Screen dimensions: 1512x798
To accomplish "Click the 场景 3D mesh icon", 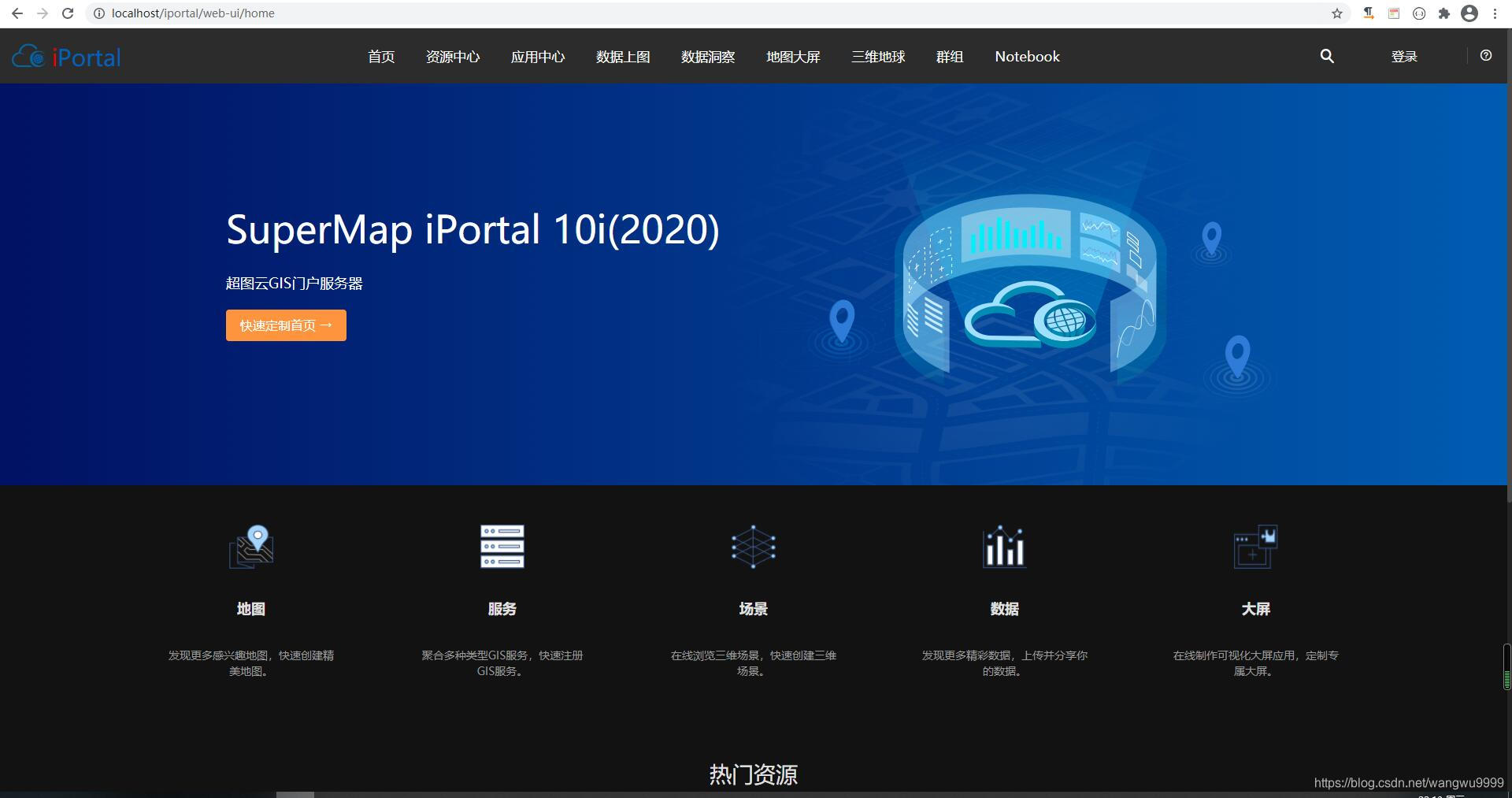I will click(x=754, y=547).
